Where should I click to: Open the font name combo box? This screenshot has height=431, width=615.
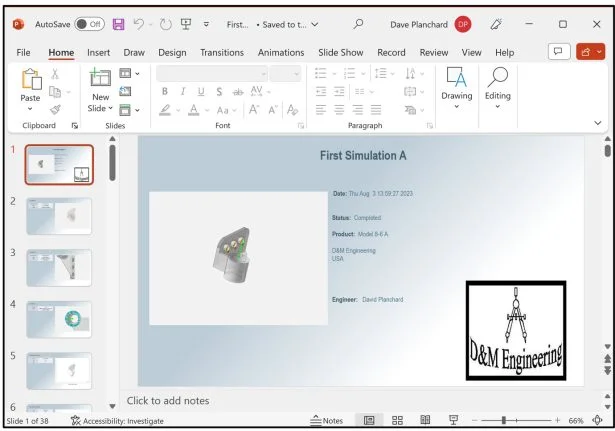212,73
